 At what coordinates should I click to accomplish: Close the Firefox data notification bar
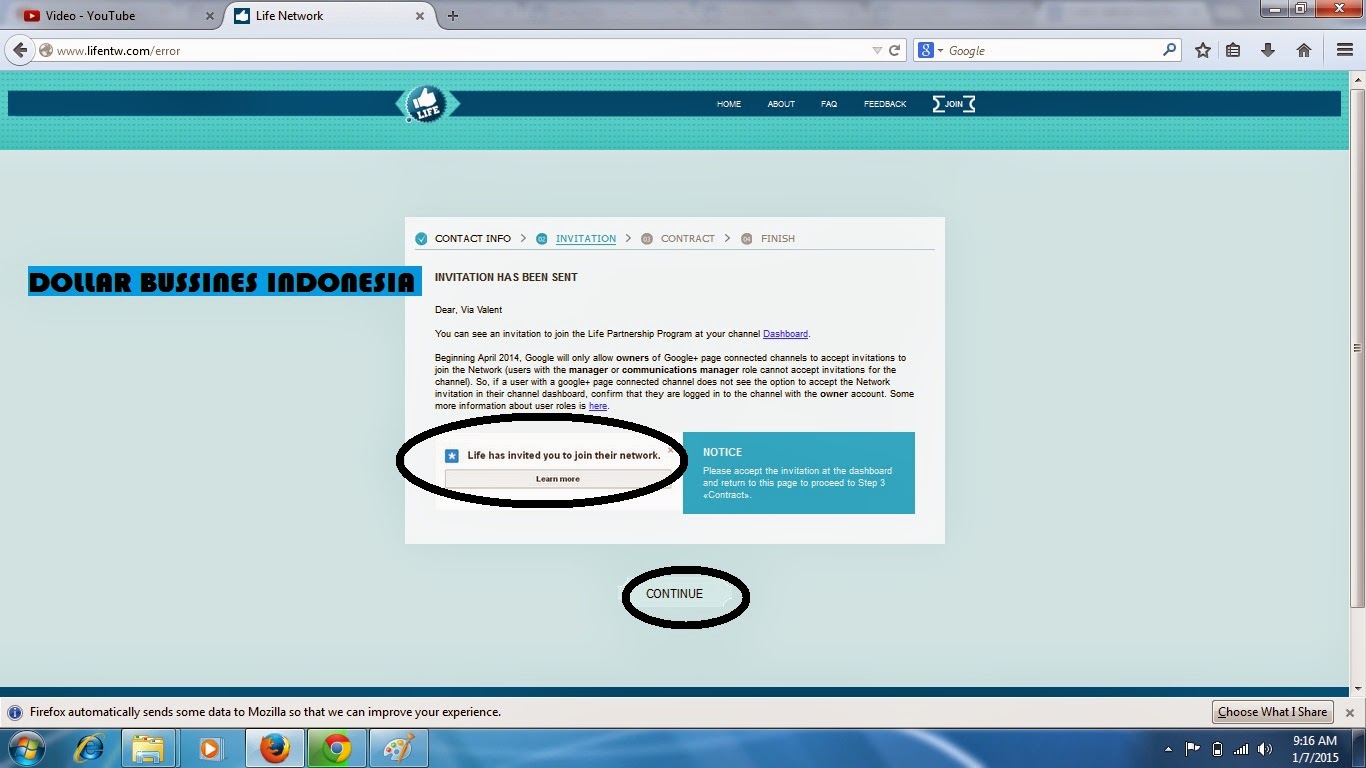coord(1349,713)
